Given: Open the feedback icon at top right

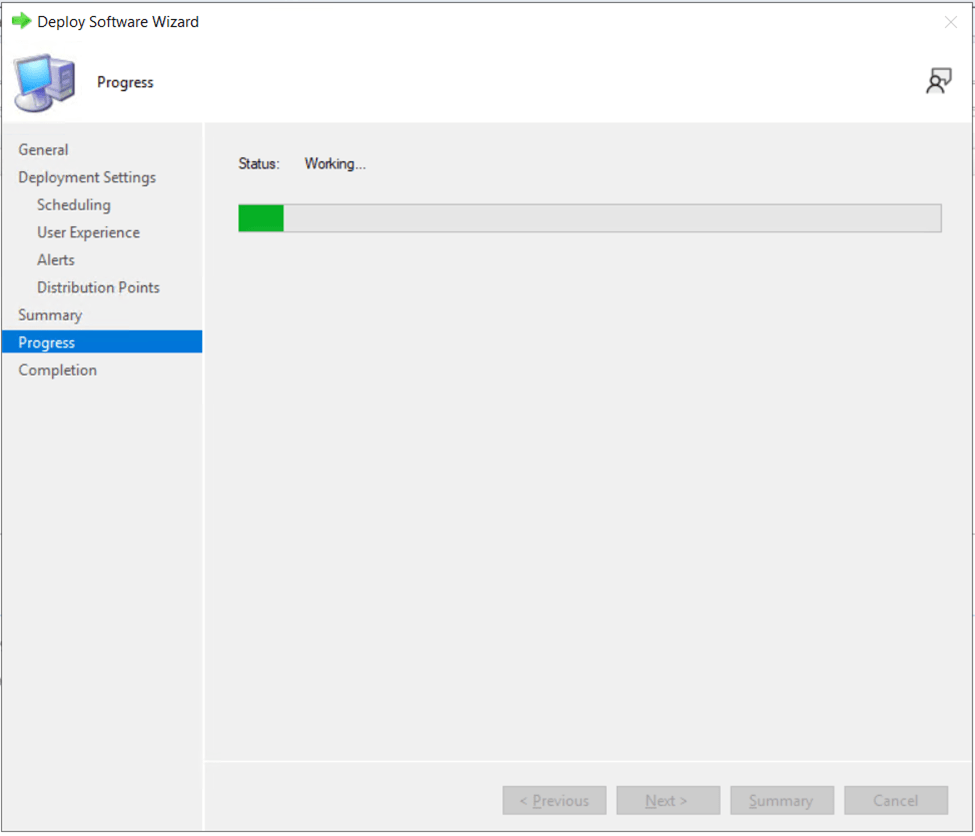Looking at the screenshot, I should pos(938,82).
